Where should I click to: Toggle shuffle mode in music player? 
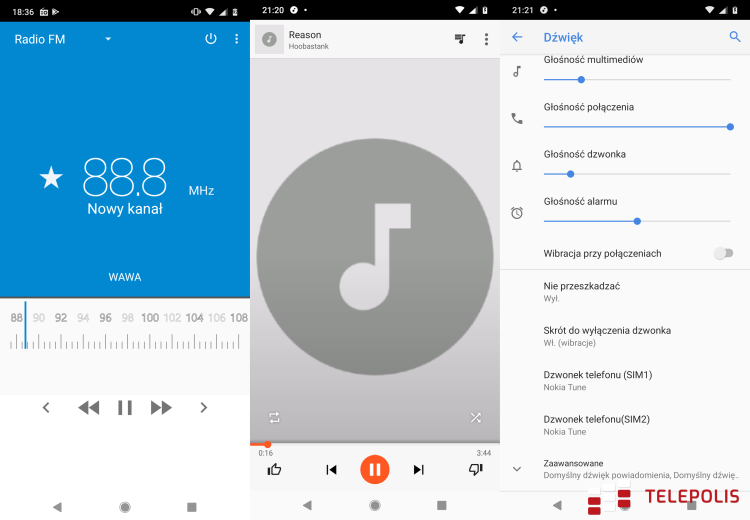coord(475,418)
